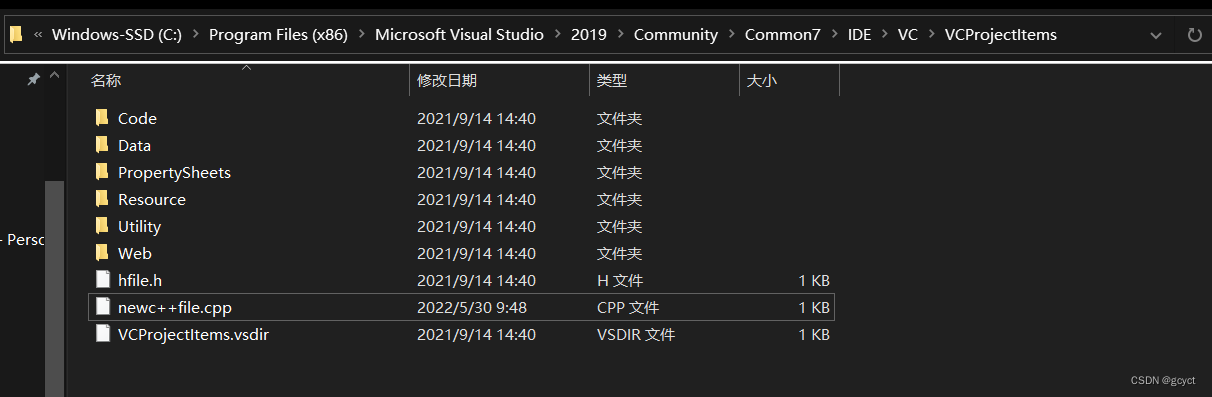Select the Data folder name
Viewport: 1212px width, 397px height.
pyautogui.click(x=134, y=145)
